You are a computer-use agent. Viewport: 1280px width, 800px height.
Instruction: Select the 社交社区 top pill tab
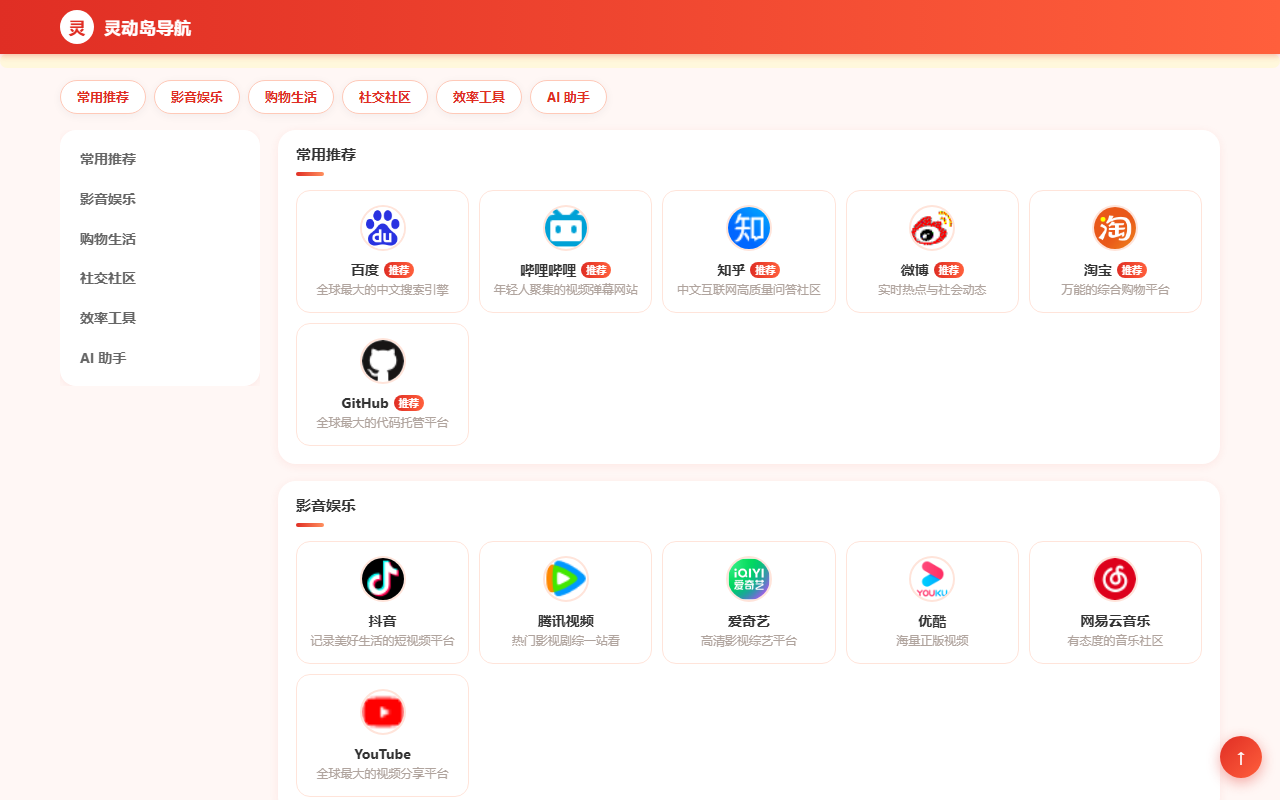point(385,97)
